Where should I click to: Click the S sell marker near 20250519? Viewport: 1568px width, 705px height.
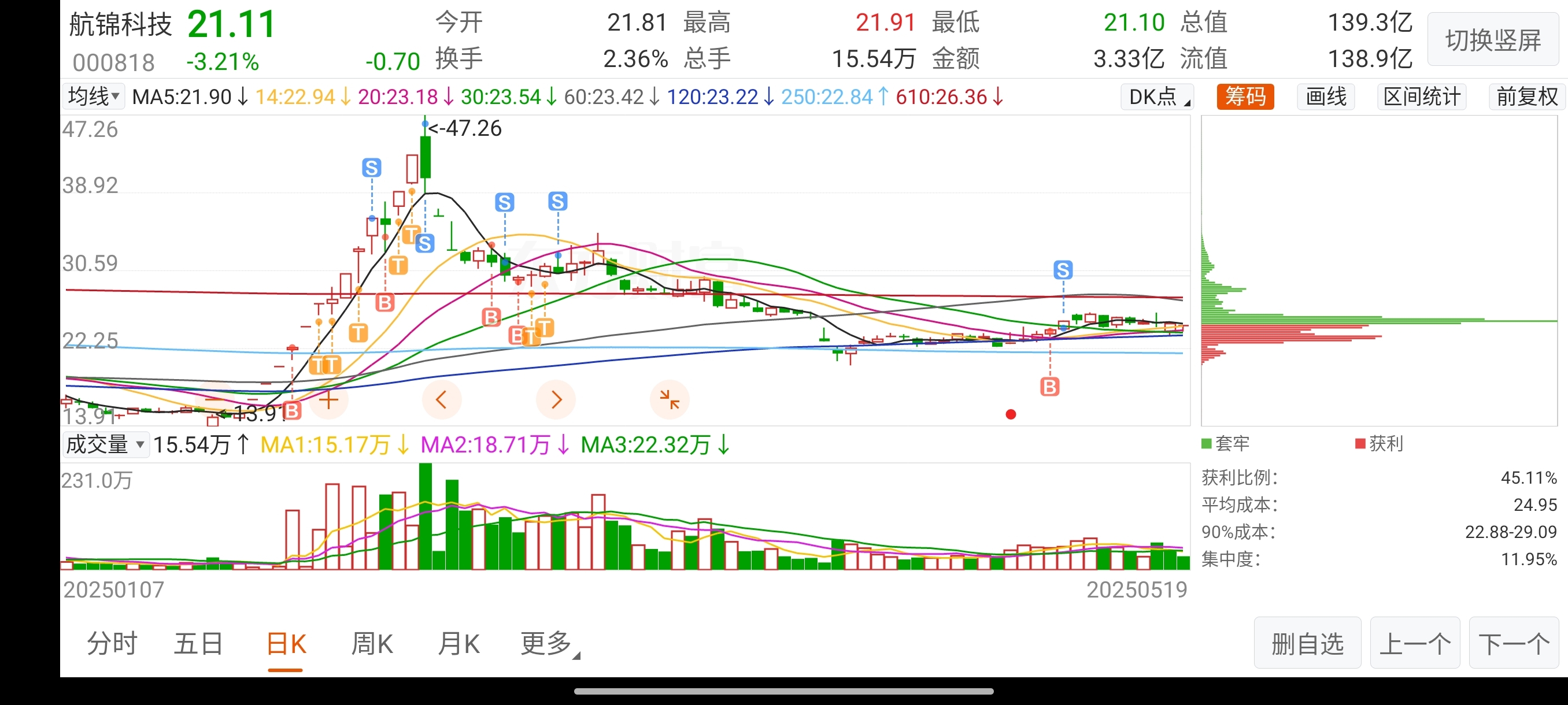(x=1063, y=270)
